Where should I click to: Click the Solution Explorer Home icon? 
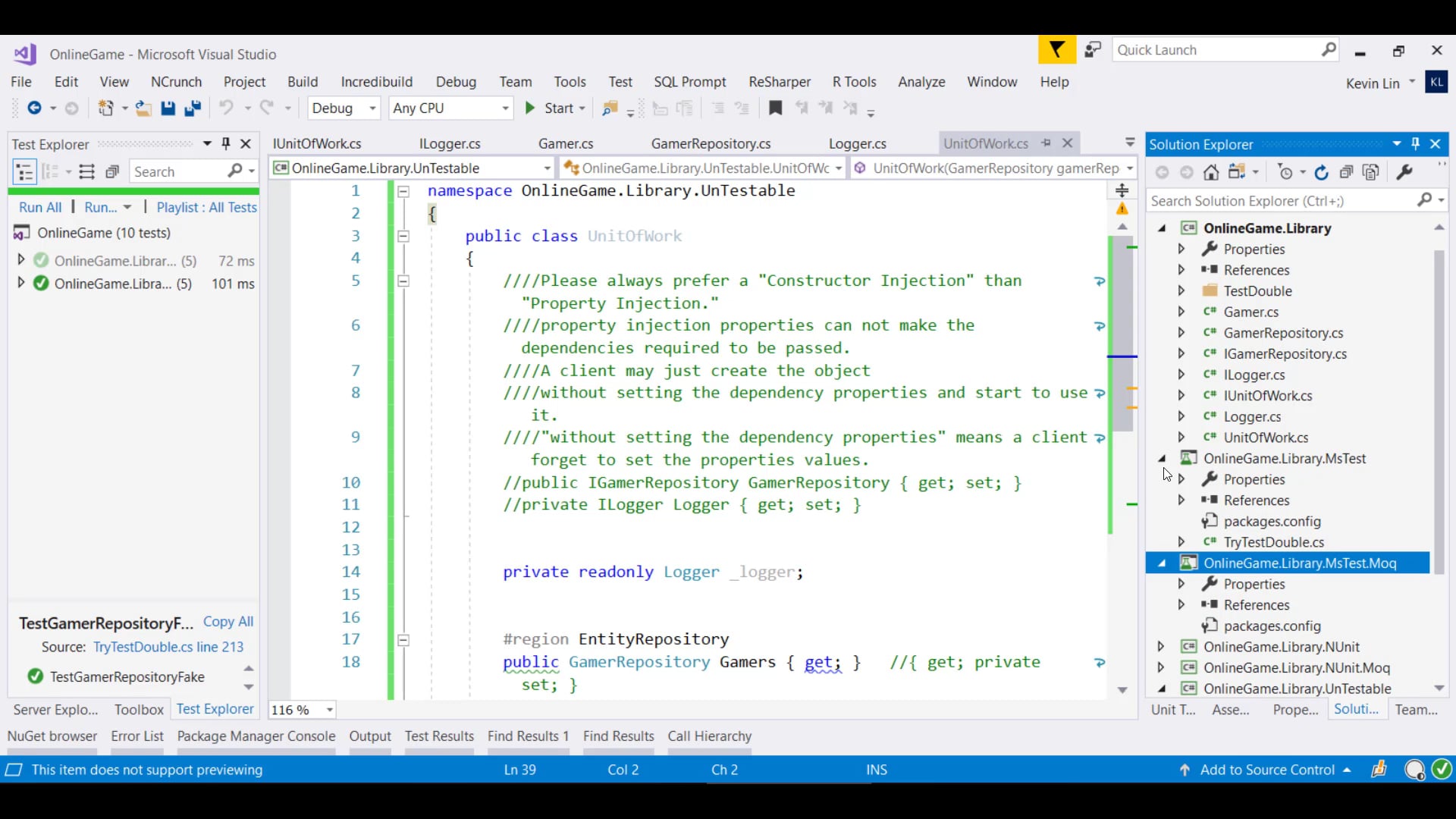1211,172
